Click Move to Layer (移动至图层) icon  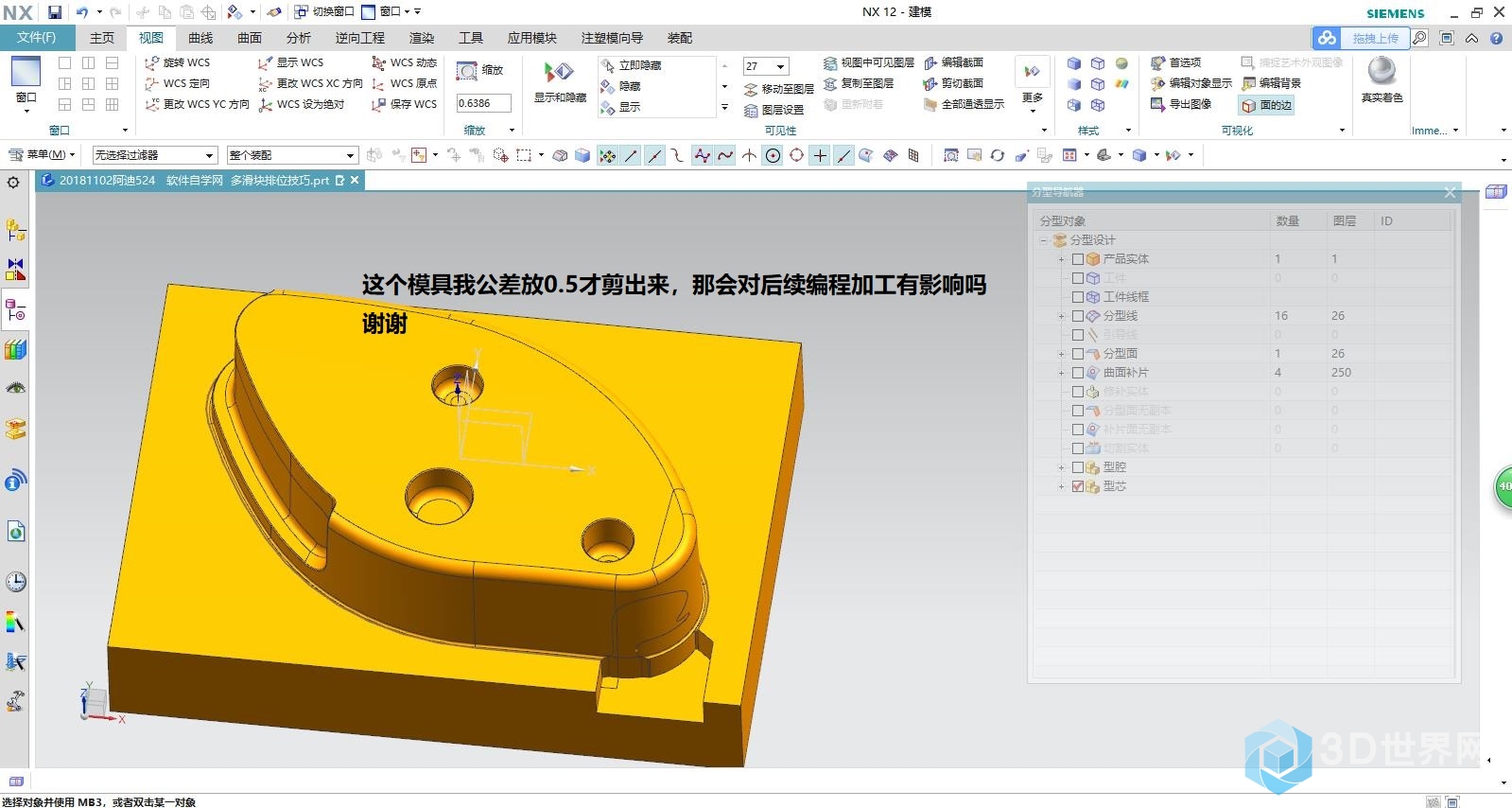[751, 89]
